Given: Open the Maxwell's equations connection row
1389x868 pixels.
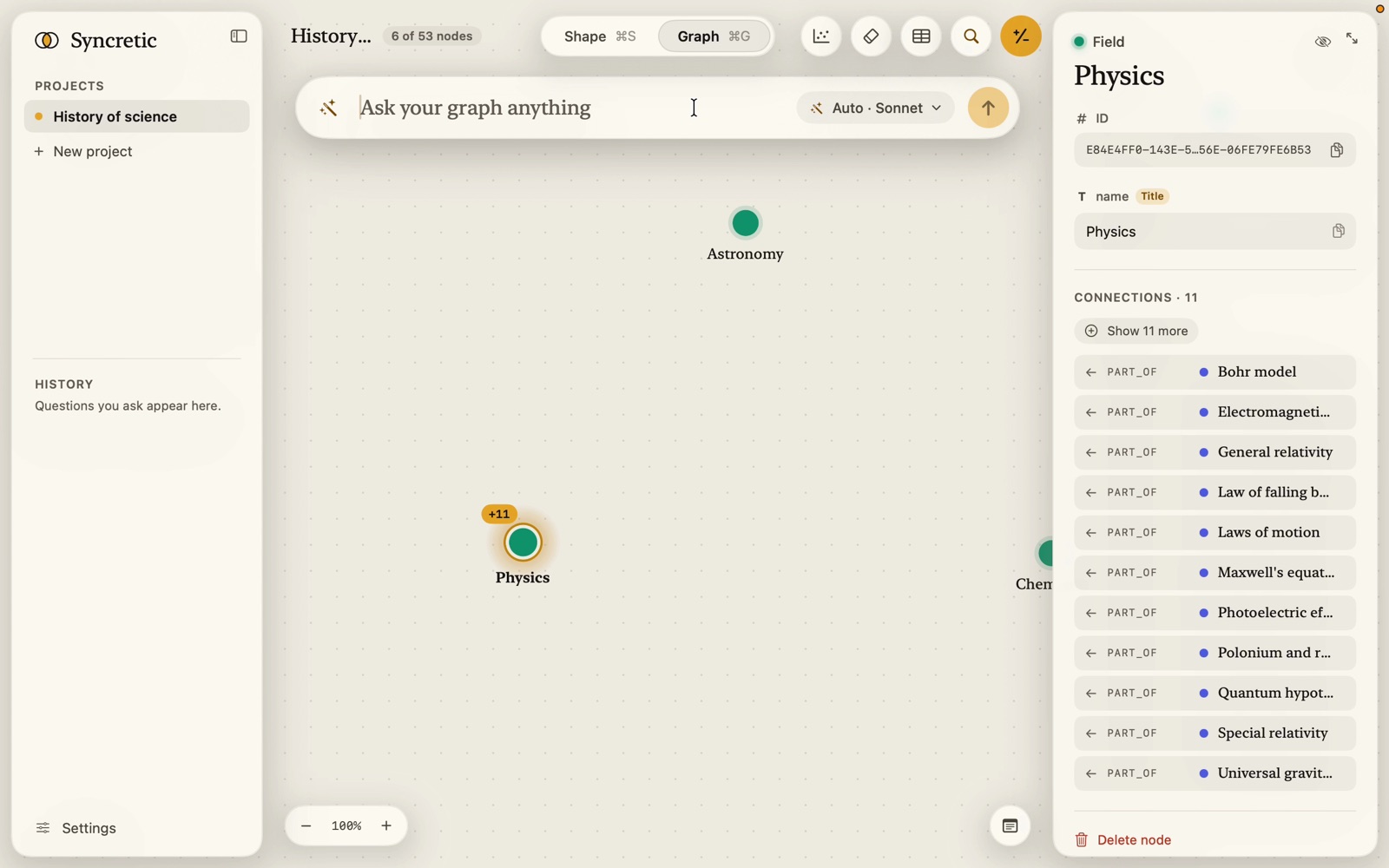Looking at the screenshot, I should [1215, 573].
